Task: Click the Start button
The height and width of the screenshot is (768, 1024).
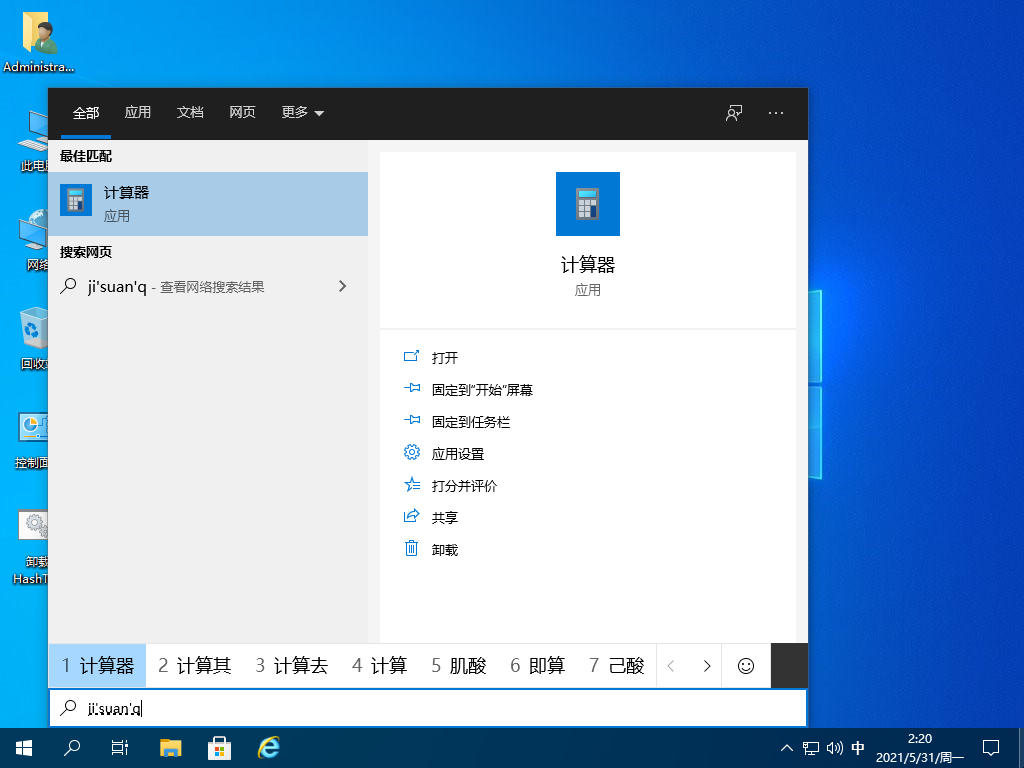Action: (22, 747)
